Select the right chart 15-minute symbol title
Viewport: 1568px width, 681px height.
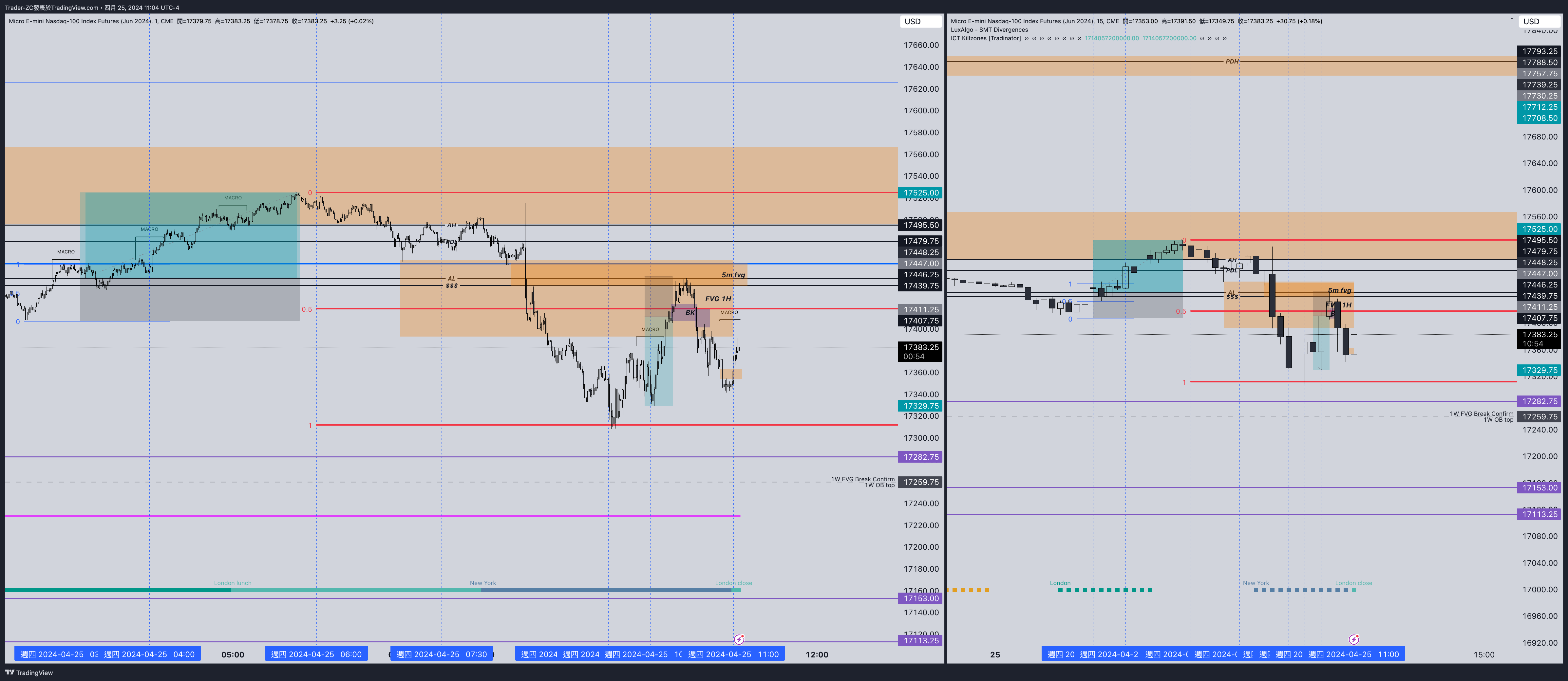point(1035,21)
